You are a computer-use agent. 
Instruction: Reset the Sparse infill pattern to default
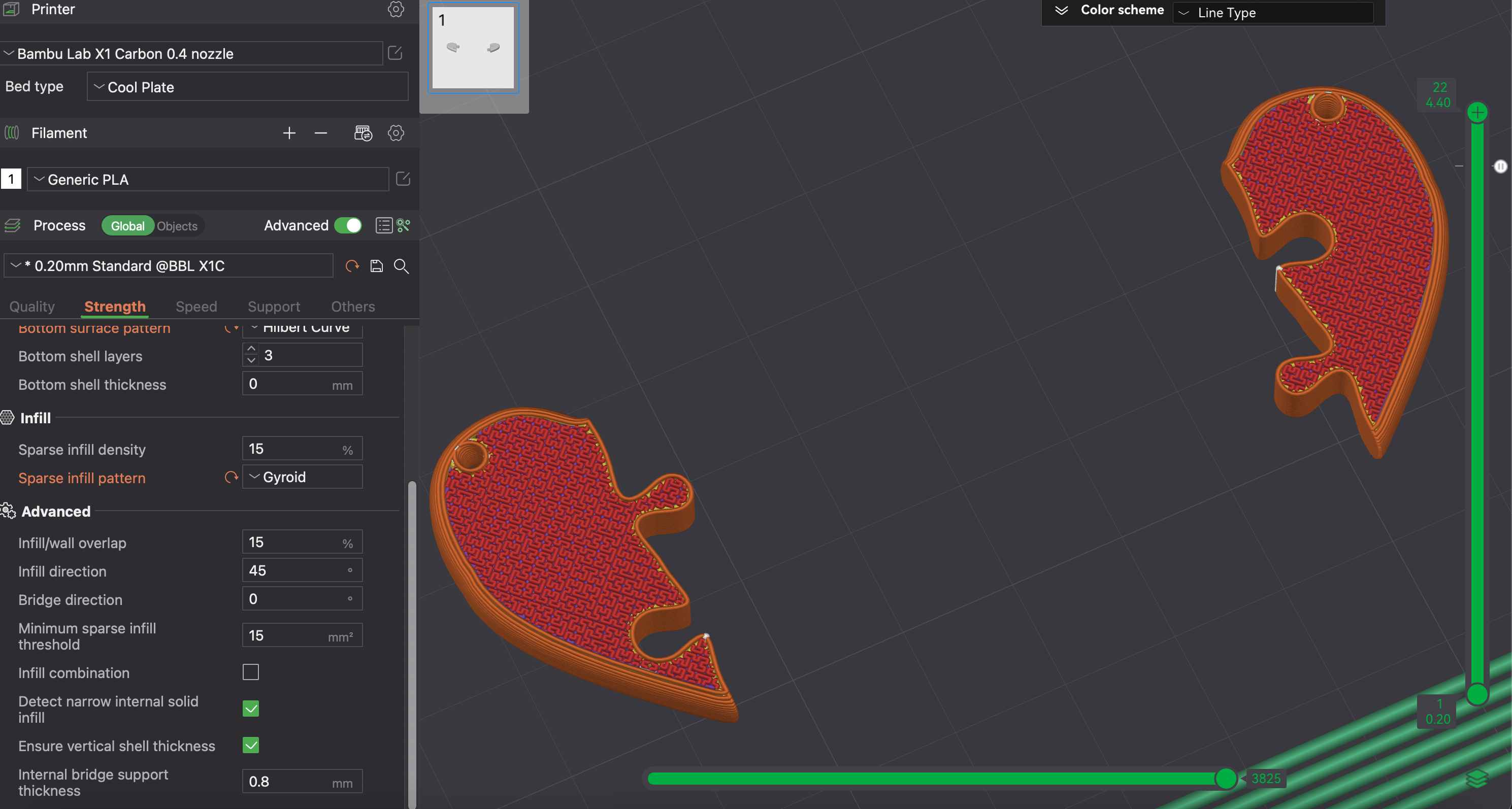pos(230,478)
